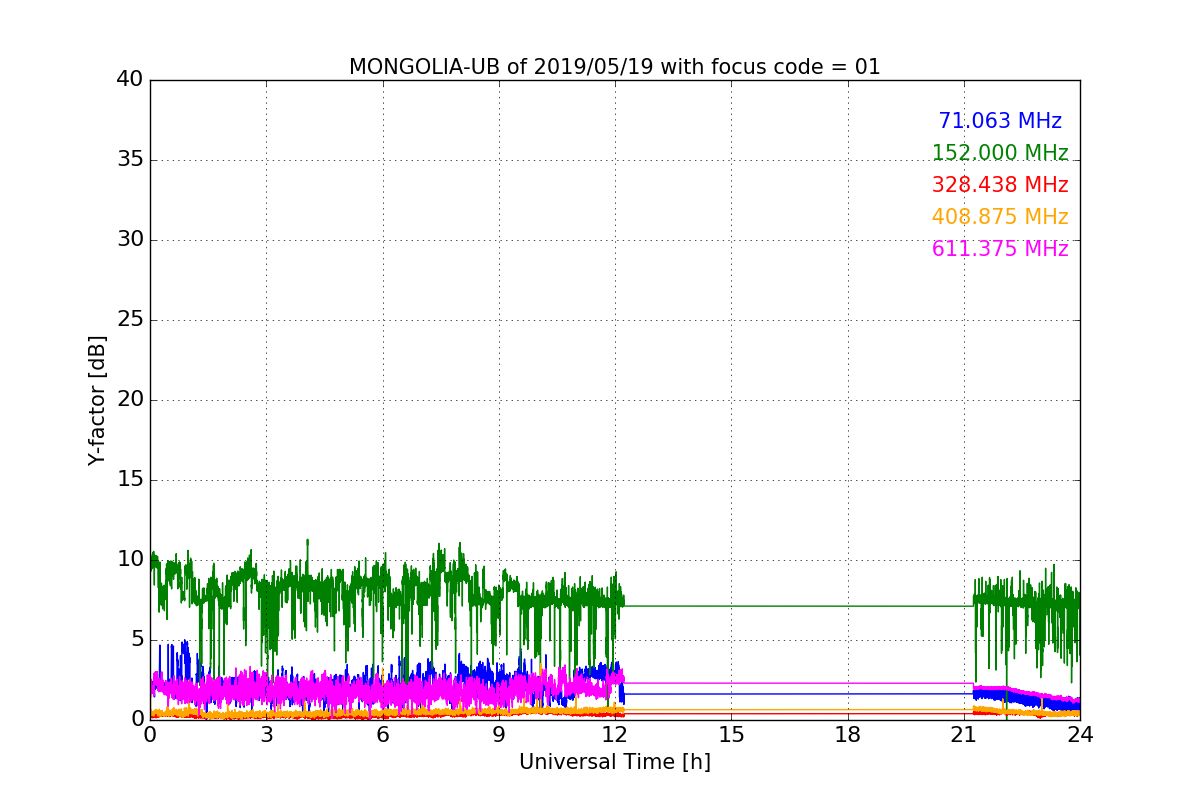Viewport: 1200px width, 800px height.
Task: Select the 152.000 MHz legend label
Action: click(1000, 153)
